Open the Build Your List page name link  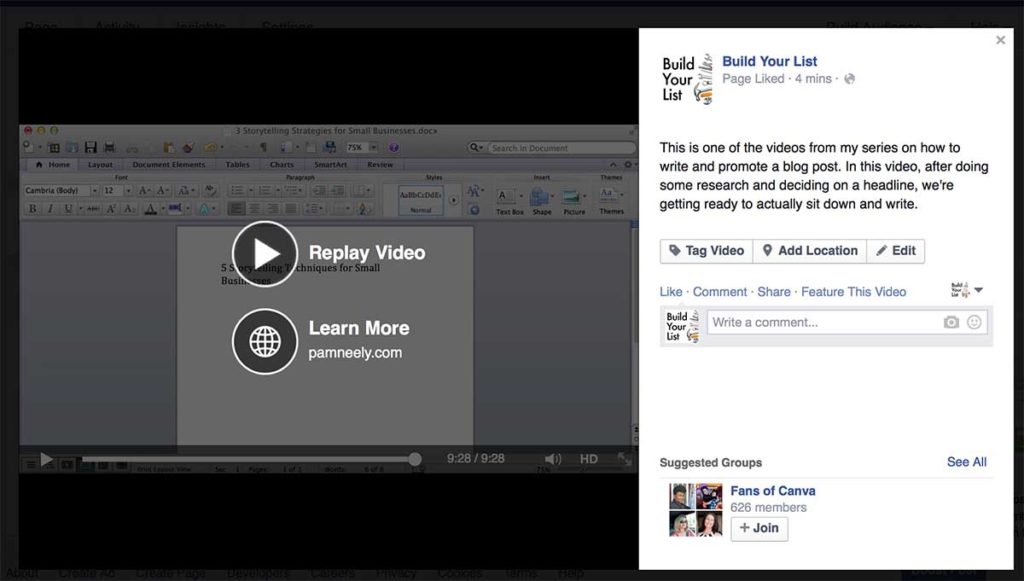click(x=769, y=61)
